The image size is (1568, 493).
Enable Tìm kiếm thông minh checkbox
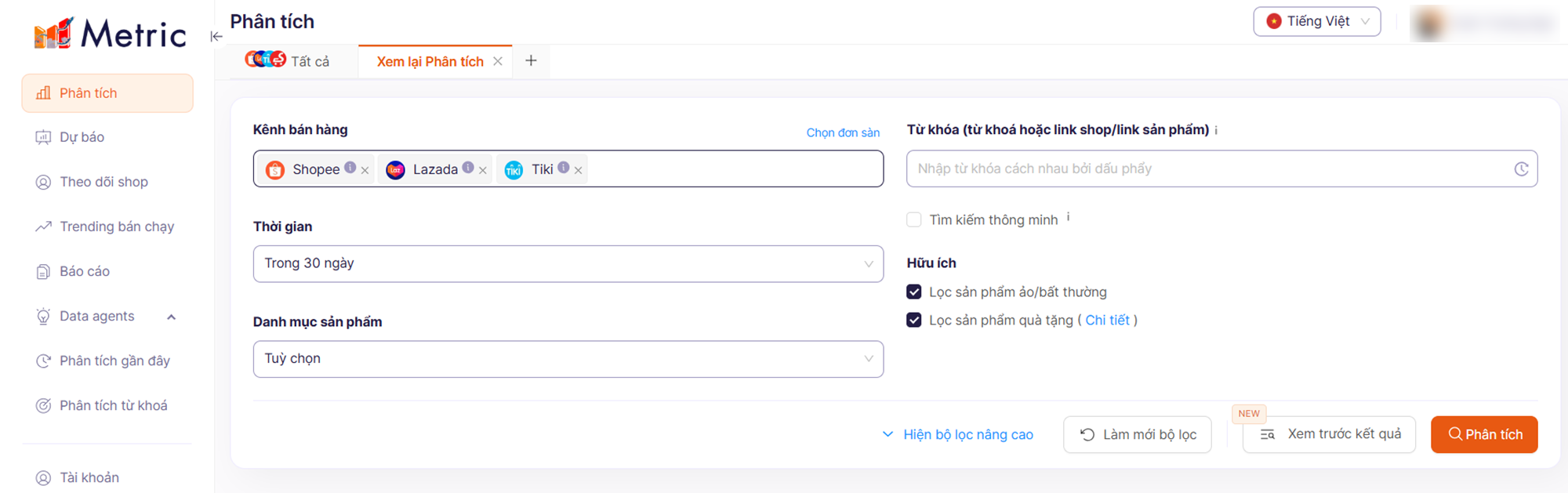914,219
